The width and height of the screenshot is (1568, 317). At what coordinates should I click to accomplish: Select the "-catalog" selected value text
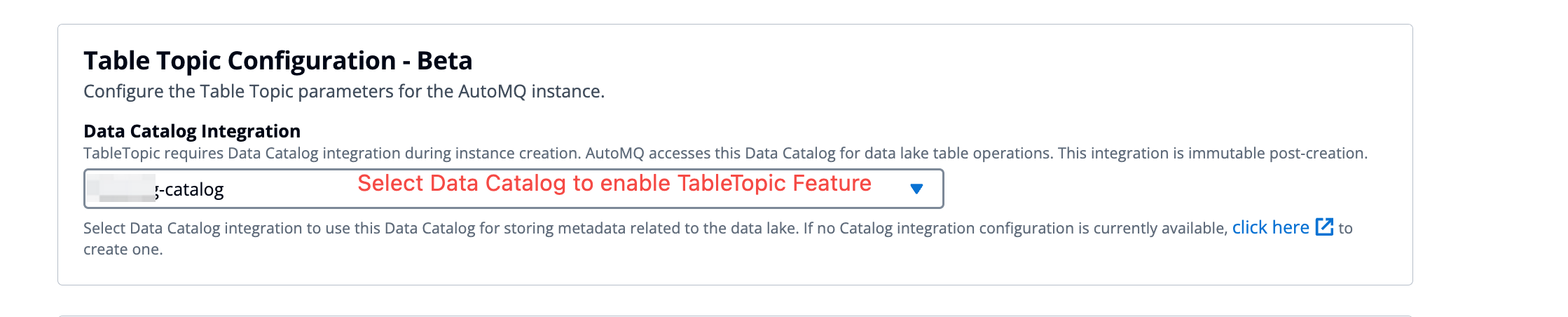(x=191, y=189)
